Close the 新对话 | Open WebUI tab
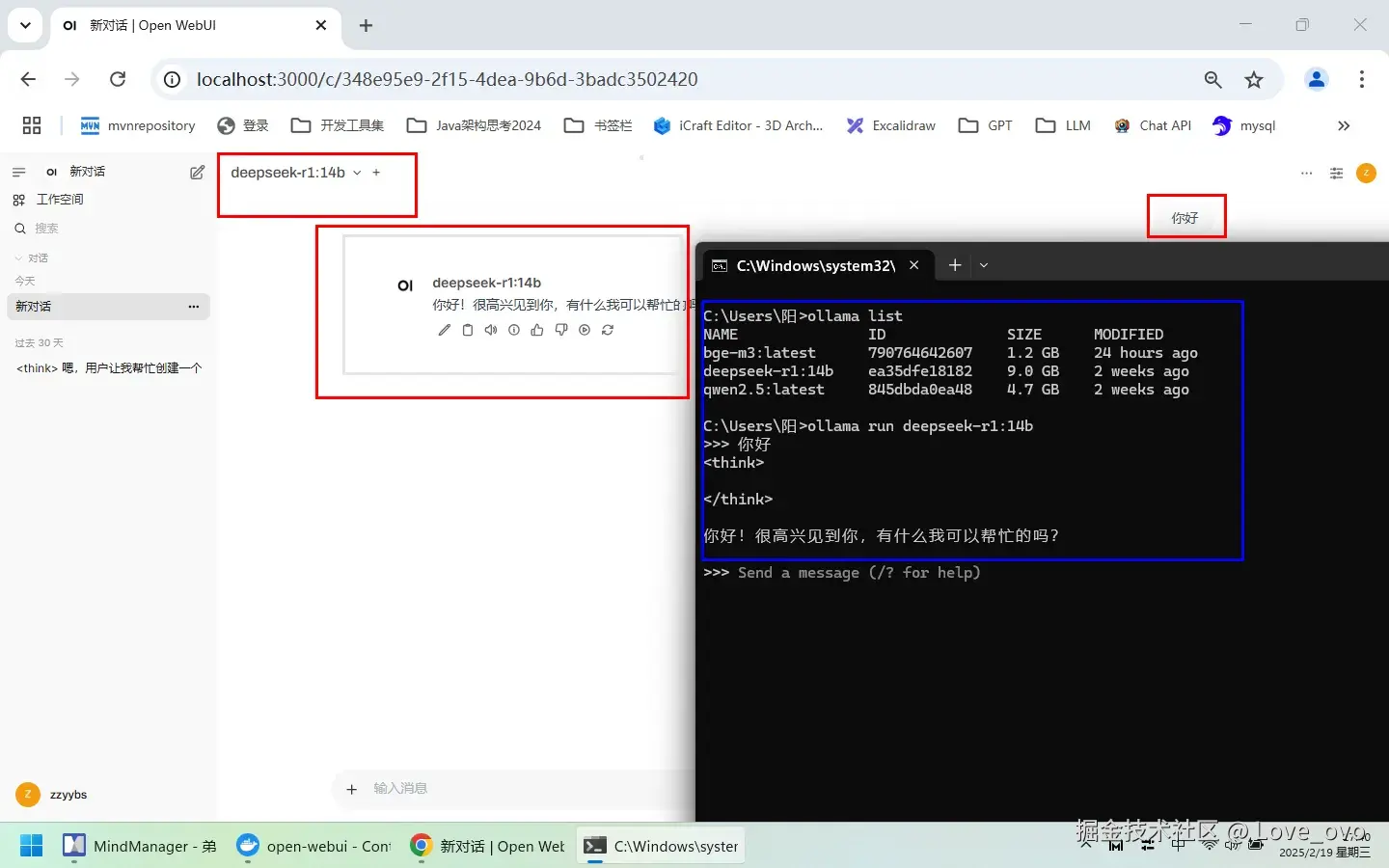The width and height of the screenshot is (1389, 868). click(x=321, y=26)
